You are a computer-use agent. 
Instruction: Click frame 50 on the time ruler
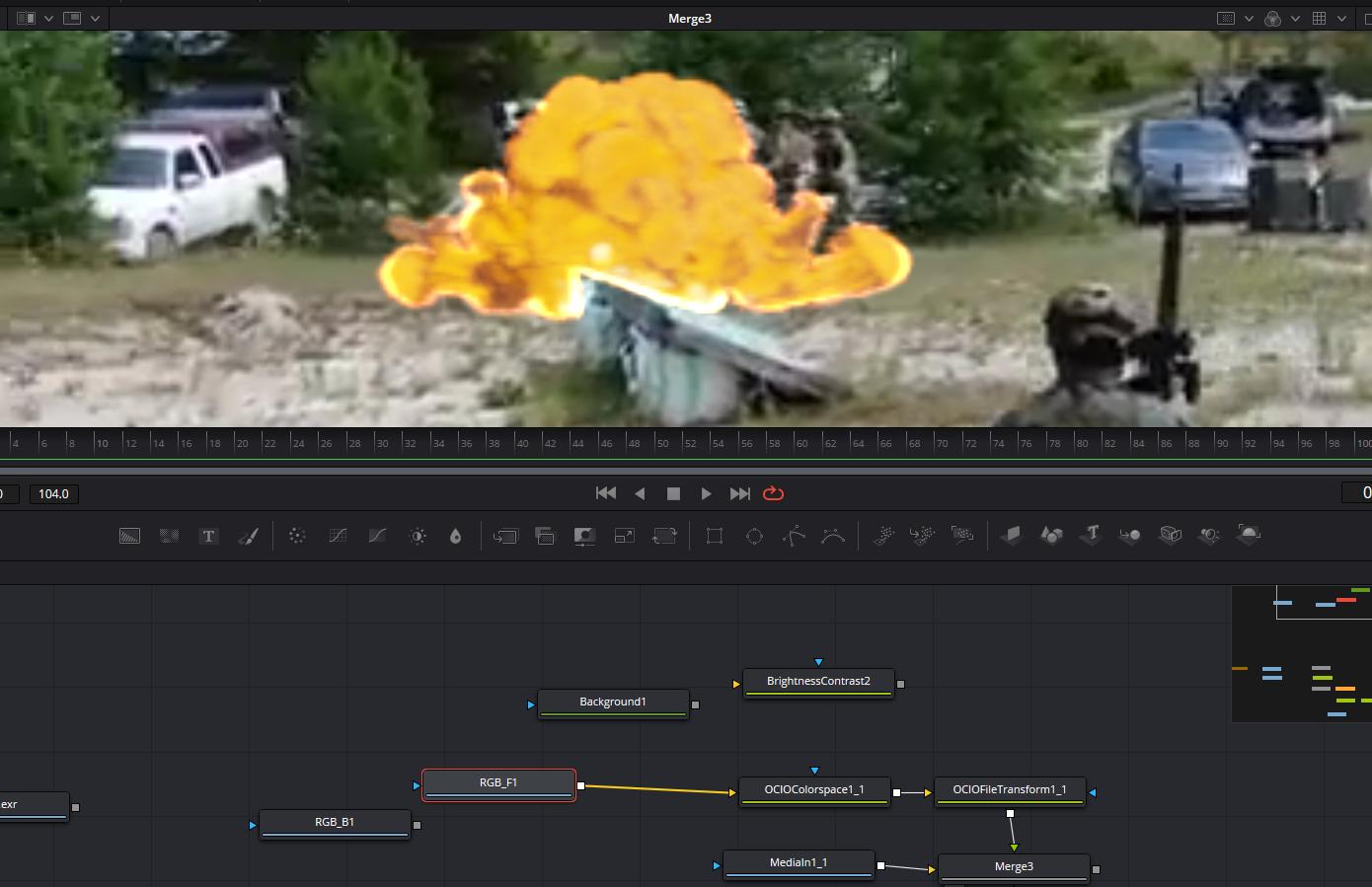(x=662, y=443)
